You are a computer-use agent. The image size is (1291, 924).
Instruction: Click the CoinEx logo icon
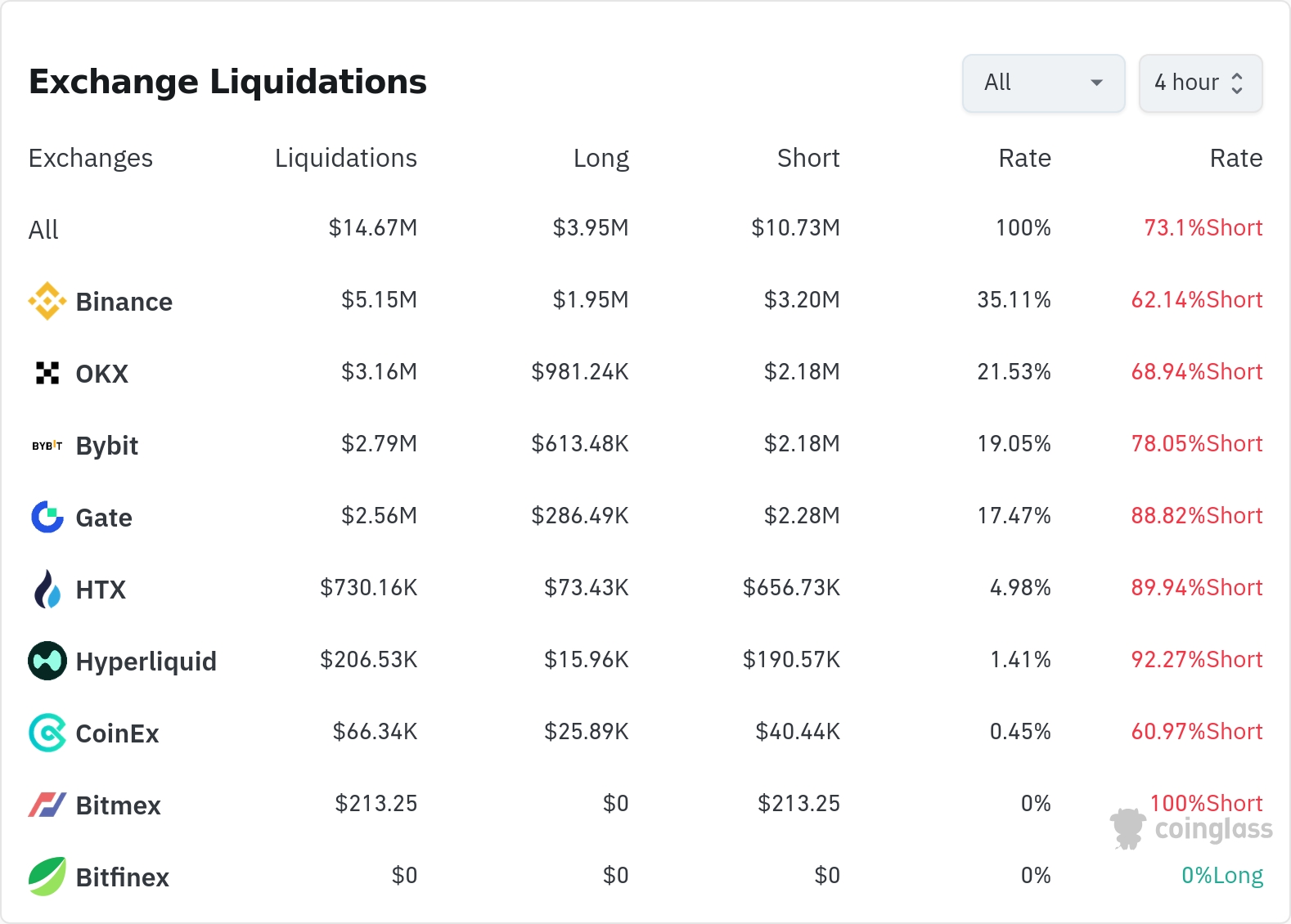point(47,733)
